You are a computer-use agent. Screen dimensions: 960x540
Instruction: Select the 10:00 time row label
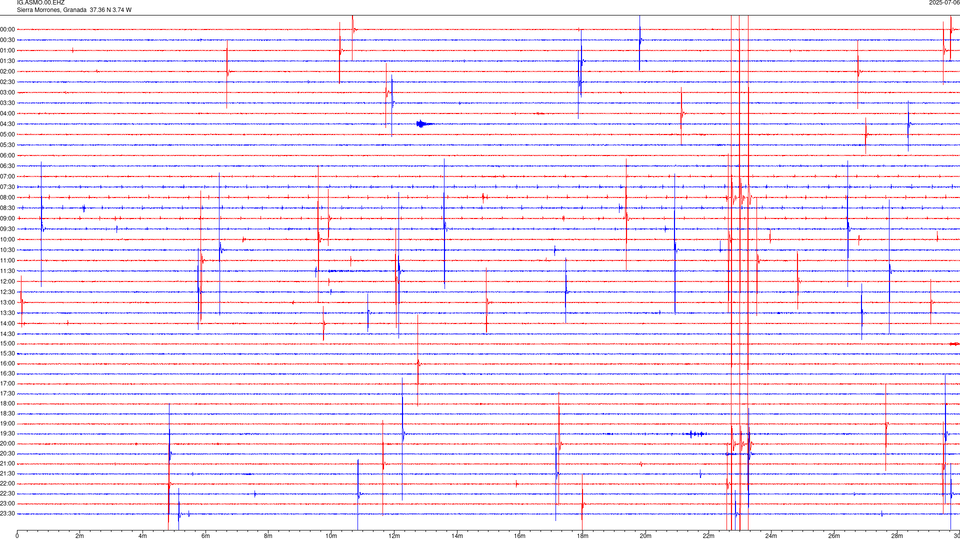(8, 239)
